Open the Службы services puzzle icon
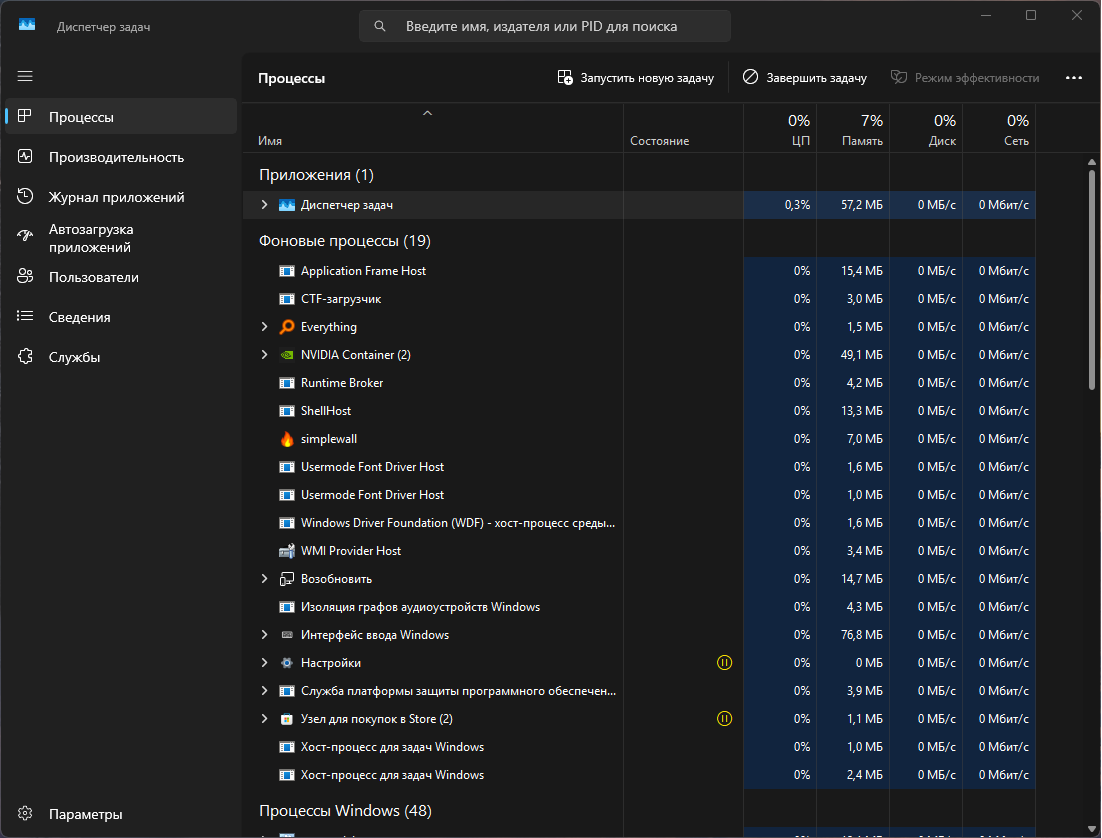 pyautogui.click(x=25, y=356)
